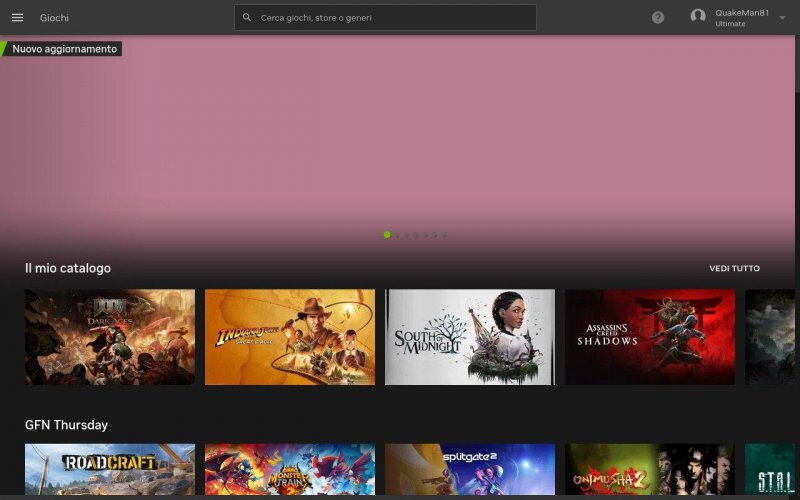Open the Giochi section
Screen dimensions: 800x500
click(54, 18)
